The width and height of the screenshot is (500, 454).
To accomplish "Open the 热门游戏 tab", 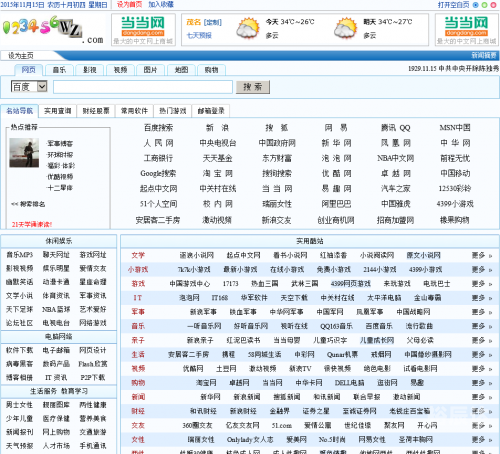I will click(173, 111).
